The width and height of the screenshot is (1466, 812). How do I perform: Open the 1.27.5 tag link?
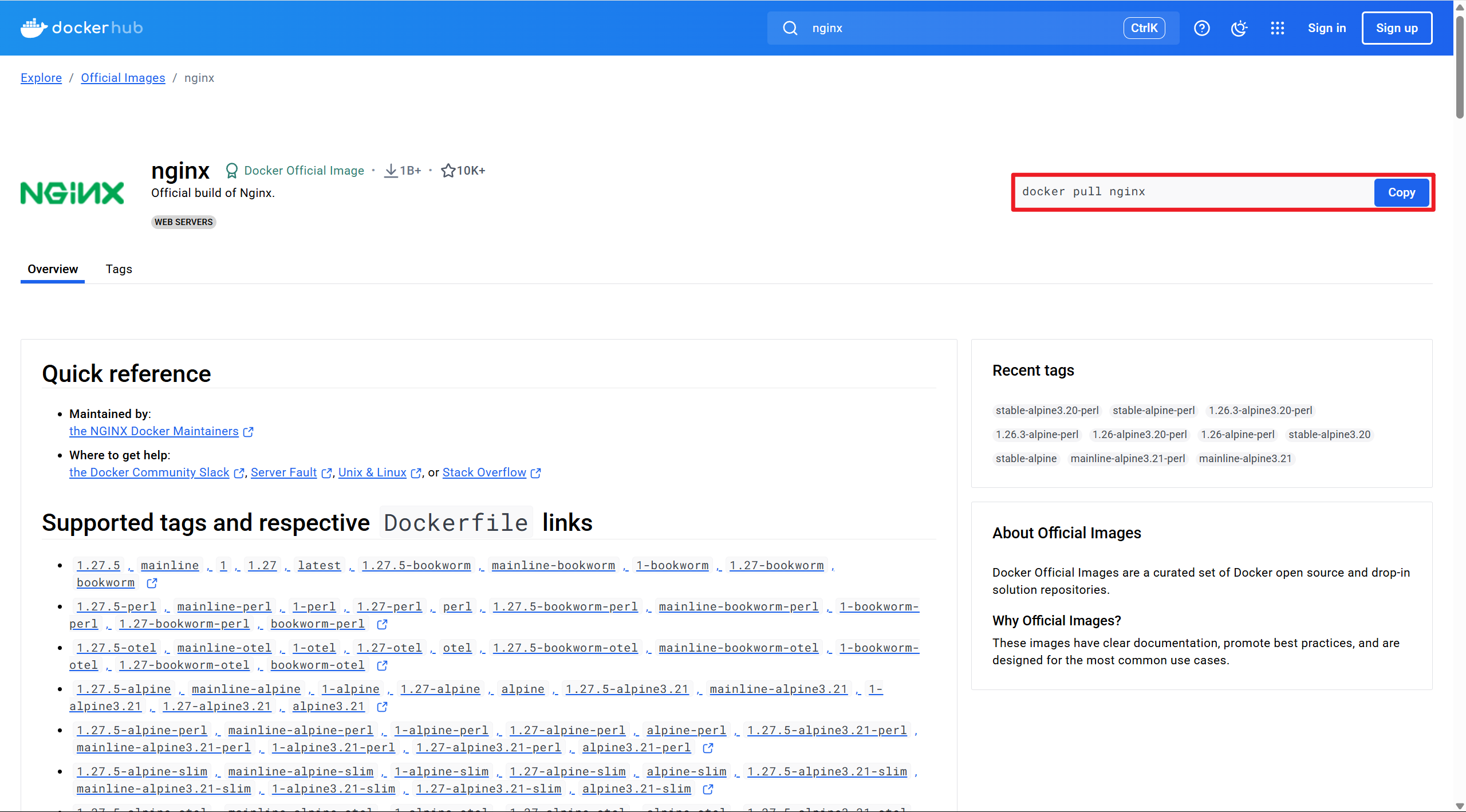pyautogui.click(x=98, y=566)
